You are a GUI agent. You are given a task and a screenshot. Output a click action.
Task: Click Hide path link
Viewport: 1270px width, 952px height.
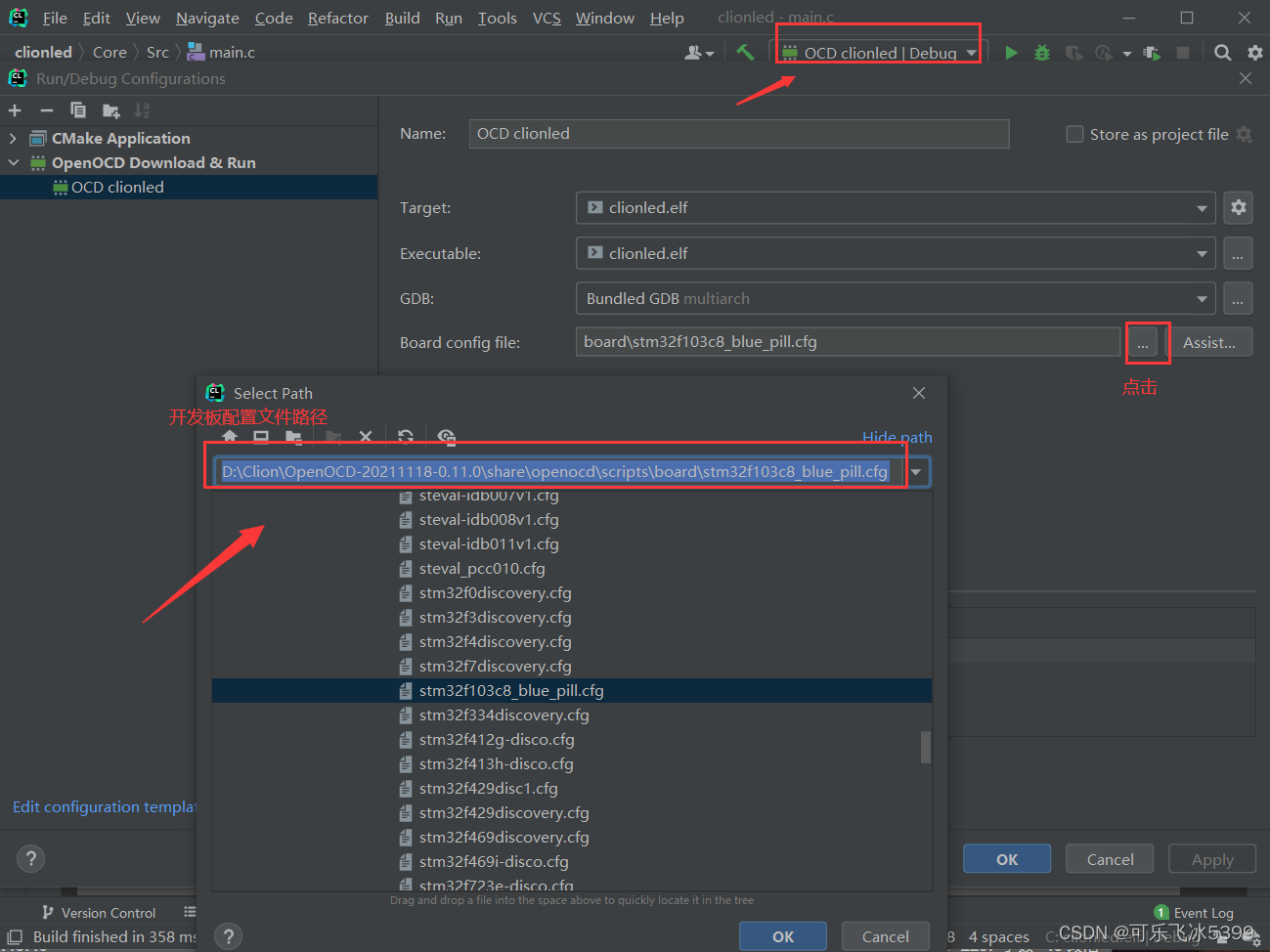click(898, 437)
